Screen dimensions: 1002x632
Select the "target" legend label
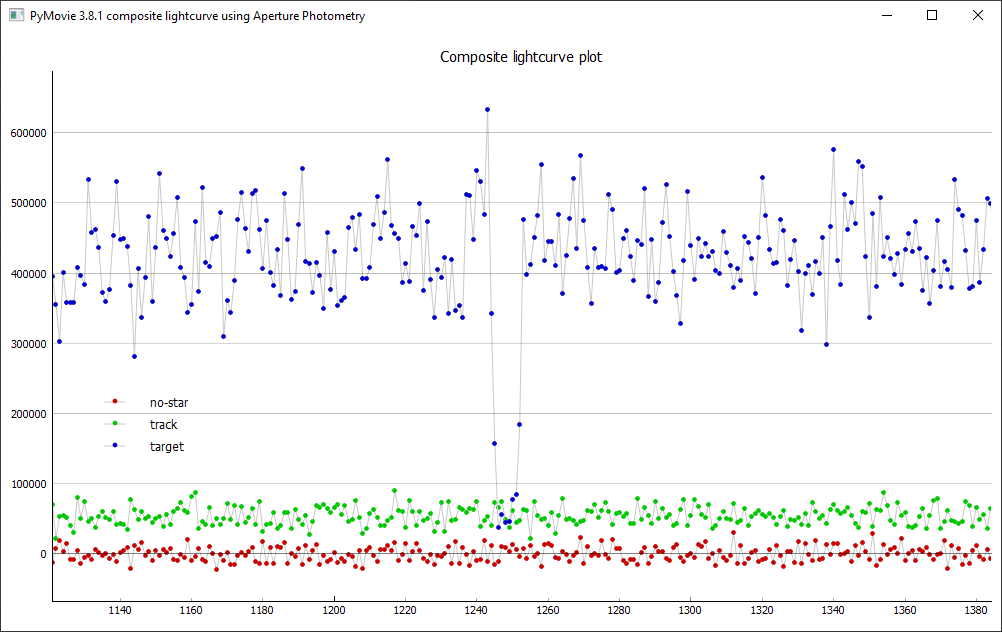167,447
